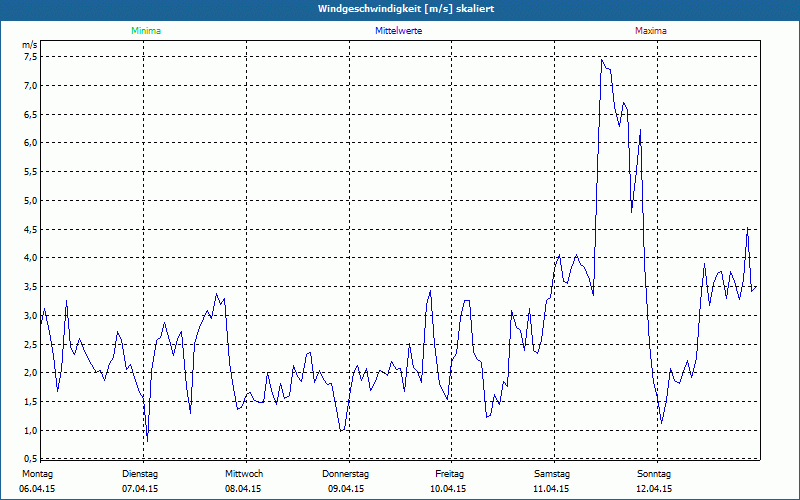Image resolution: width=800 pixels, height=500 pixels.
Task: Click the date 06.04.15
Action: pyautogui.click(x=37, y=489)
